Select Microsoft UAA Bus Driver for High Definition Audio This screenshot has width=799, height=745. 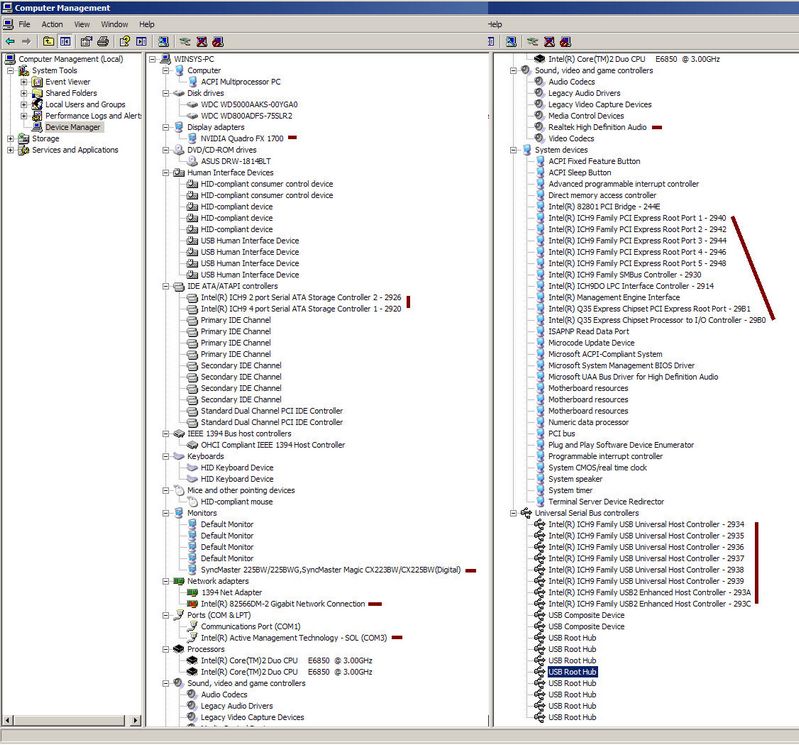click(x=633, y=377)
